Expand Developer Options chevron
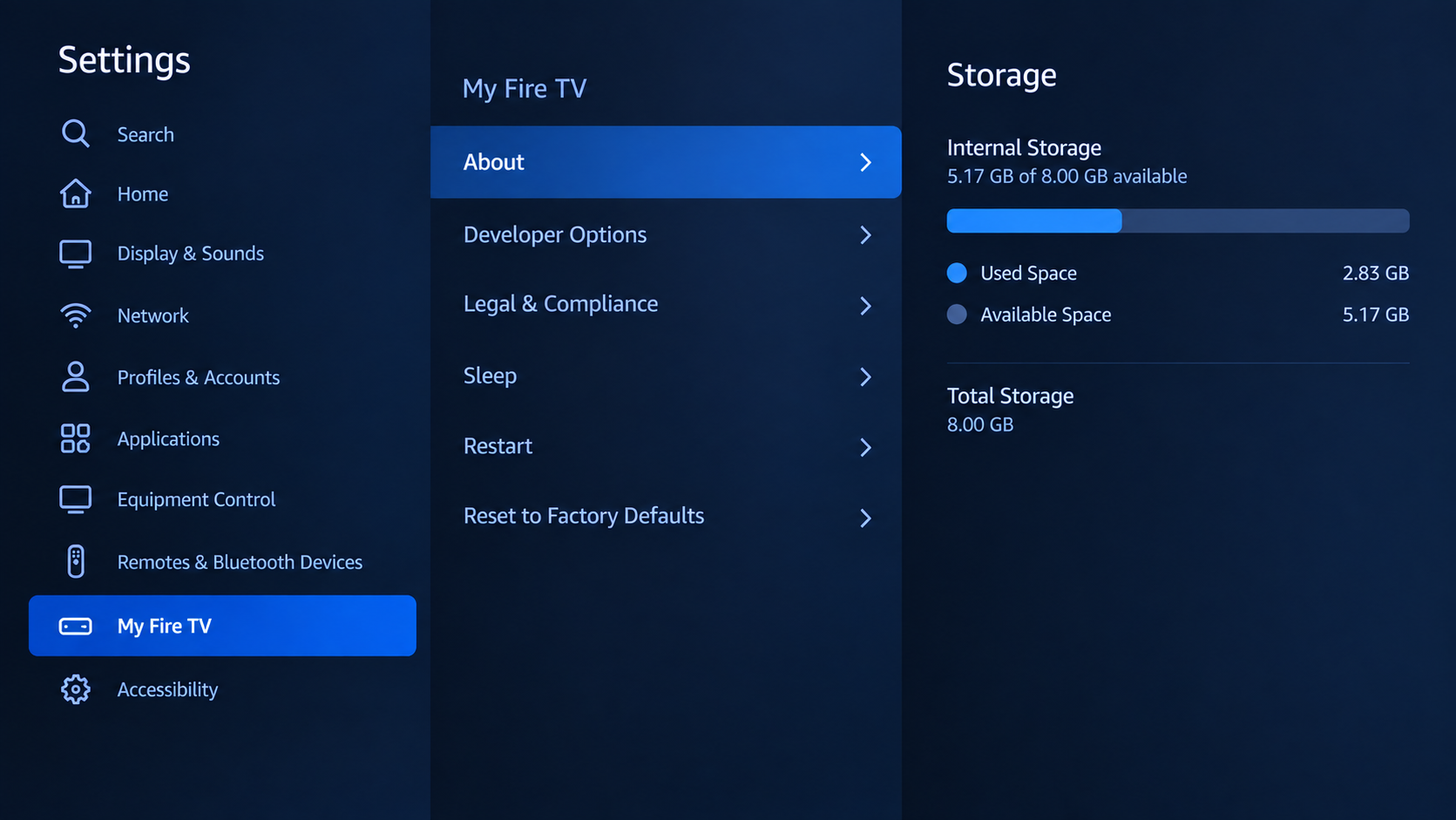 pyautogui.click(x=865, y=235)
